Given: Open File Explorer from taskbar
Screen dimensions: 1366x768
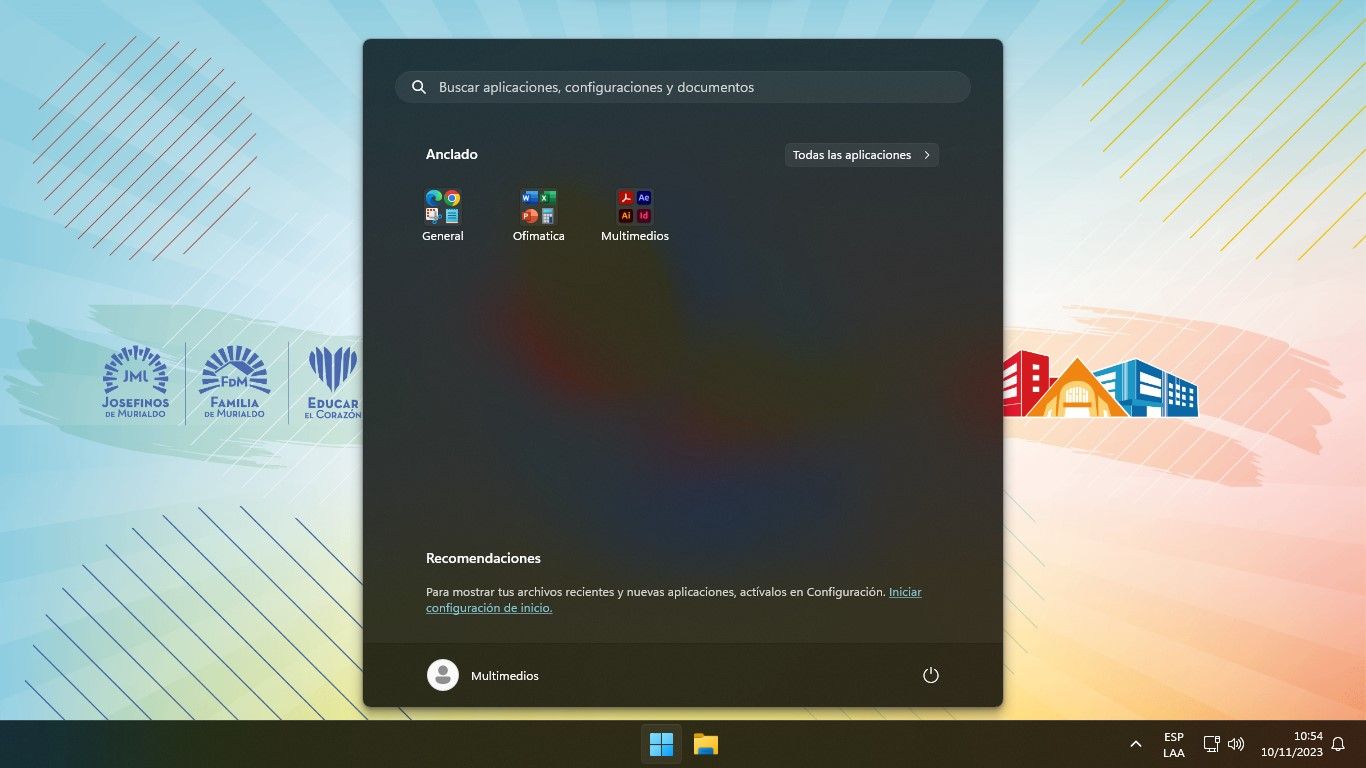Looking at the screenshot, I should 706,744.
